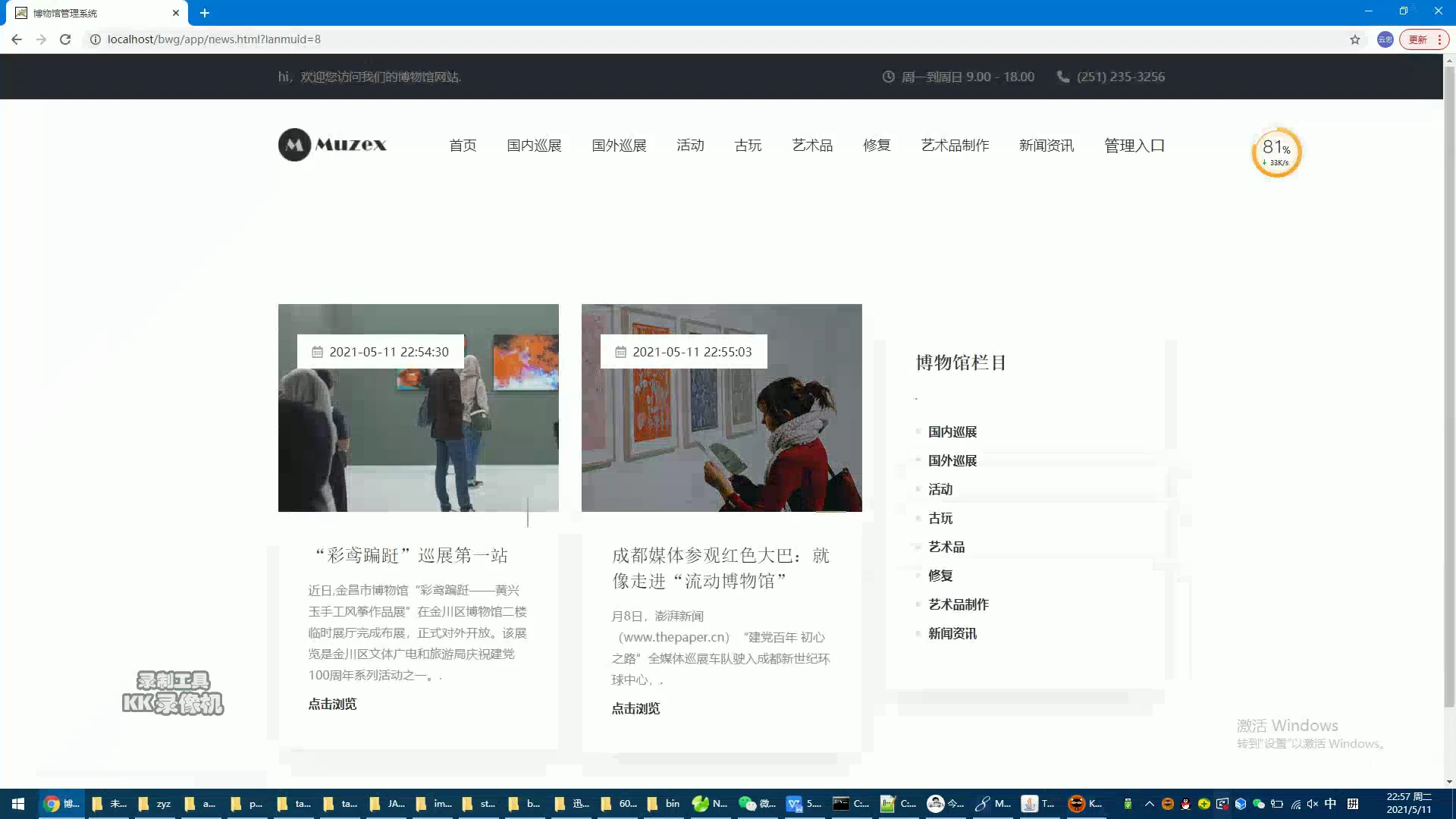Screen dimensions: 1456x819
Task: Click the address bar URL field
Action: coord(214,39)
